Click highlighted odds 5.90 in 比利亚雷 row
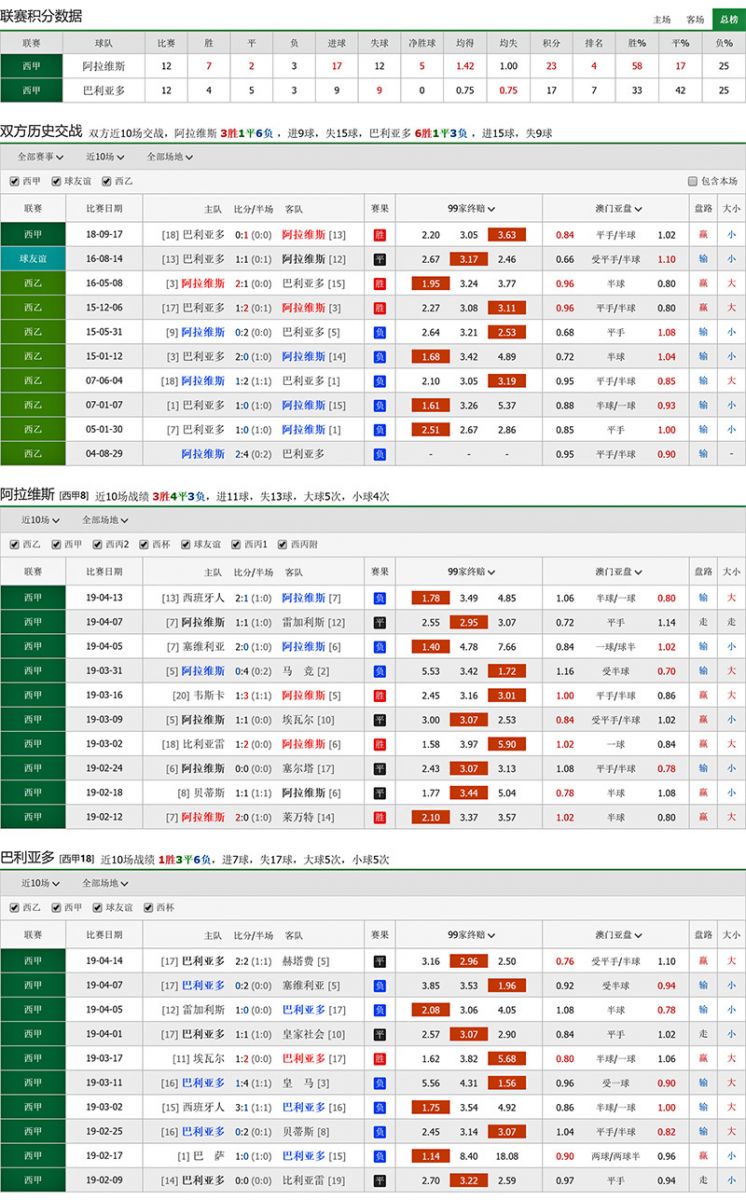Viewport: 746px width, 1200px height. pos(507,744)
